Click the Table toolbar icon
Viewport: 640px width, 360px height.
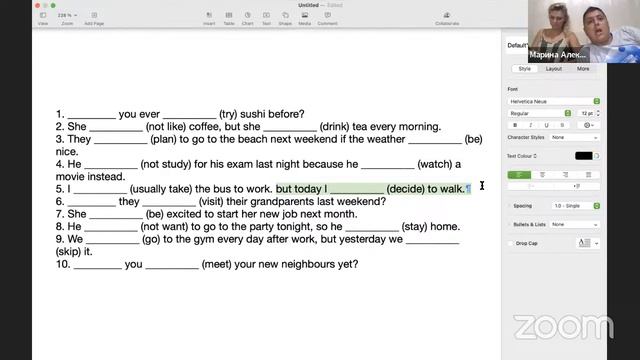point(229,16)
